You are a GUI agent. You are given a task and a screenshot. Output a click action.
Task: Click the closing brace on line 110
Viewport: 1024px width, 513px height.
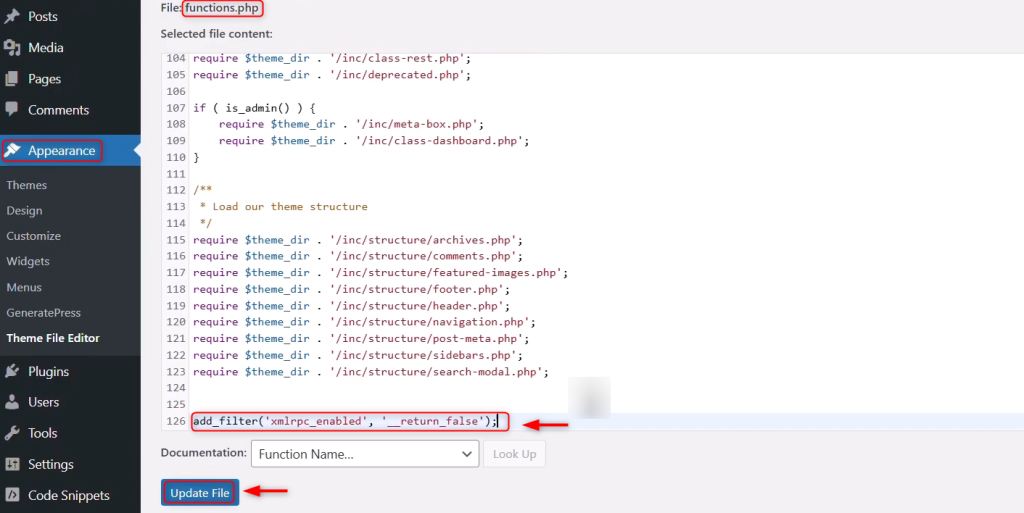tap(196, 157)
